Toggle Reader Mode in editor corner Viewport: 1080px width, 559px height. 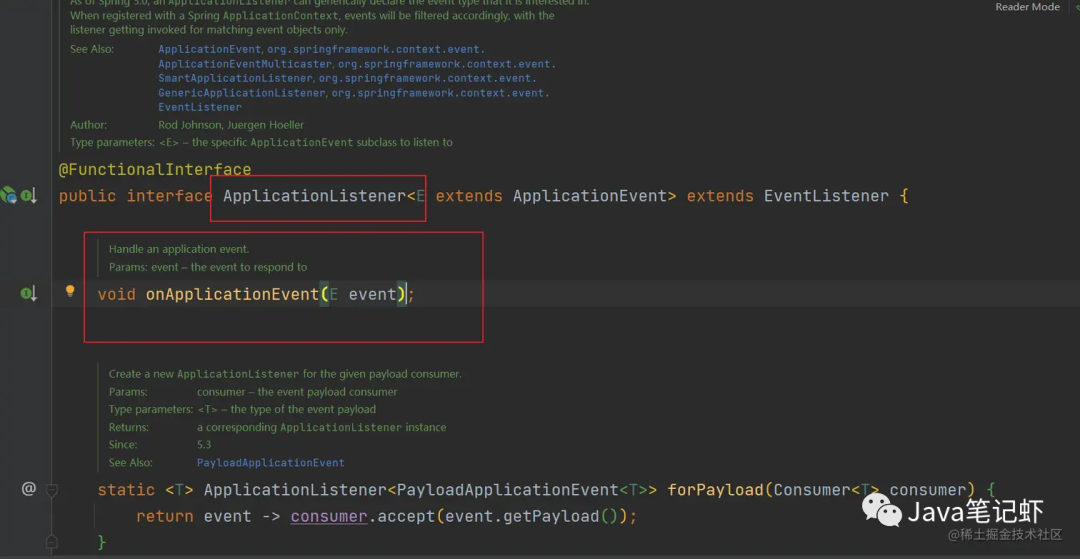click(1027, 7)
